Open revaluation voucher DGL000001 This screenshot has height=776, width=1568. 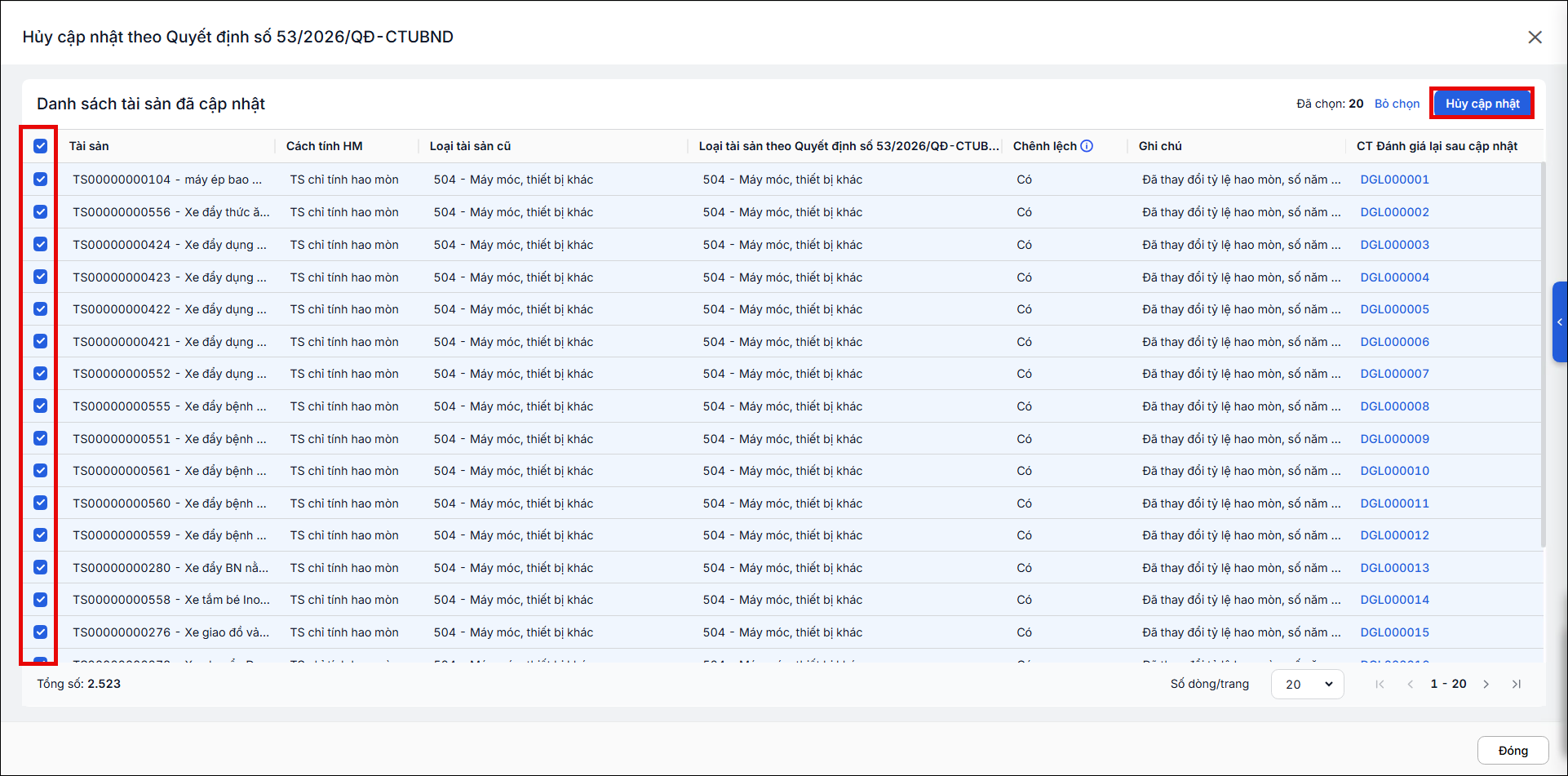tap(1394, 180)
